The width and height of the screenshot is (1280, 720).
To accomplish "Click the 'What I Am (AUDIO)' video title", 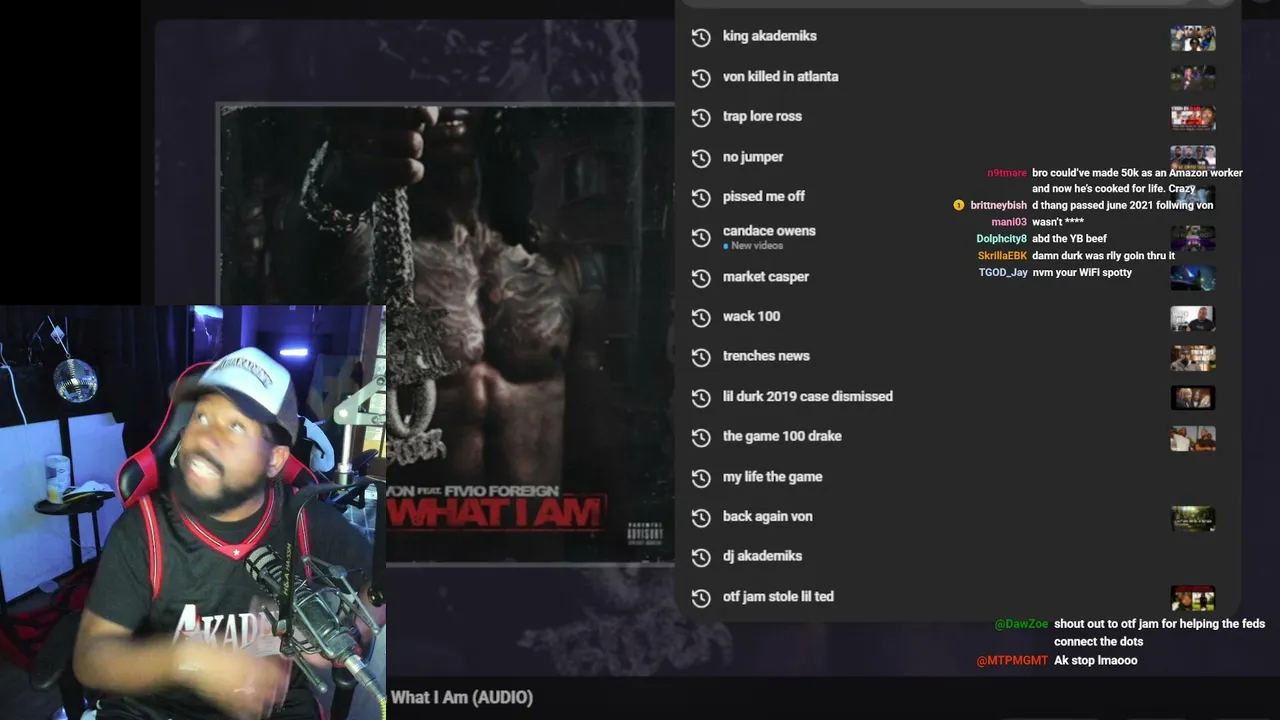I will [462, 697].
